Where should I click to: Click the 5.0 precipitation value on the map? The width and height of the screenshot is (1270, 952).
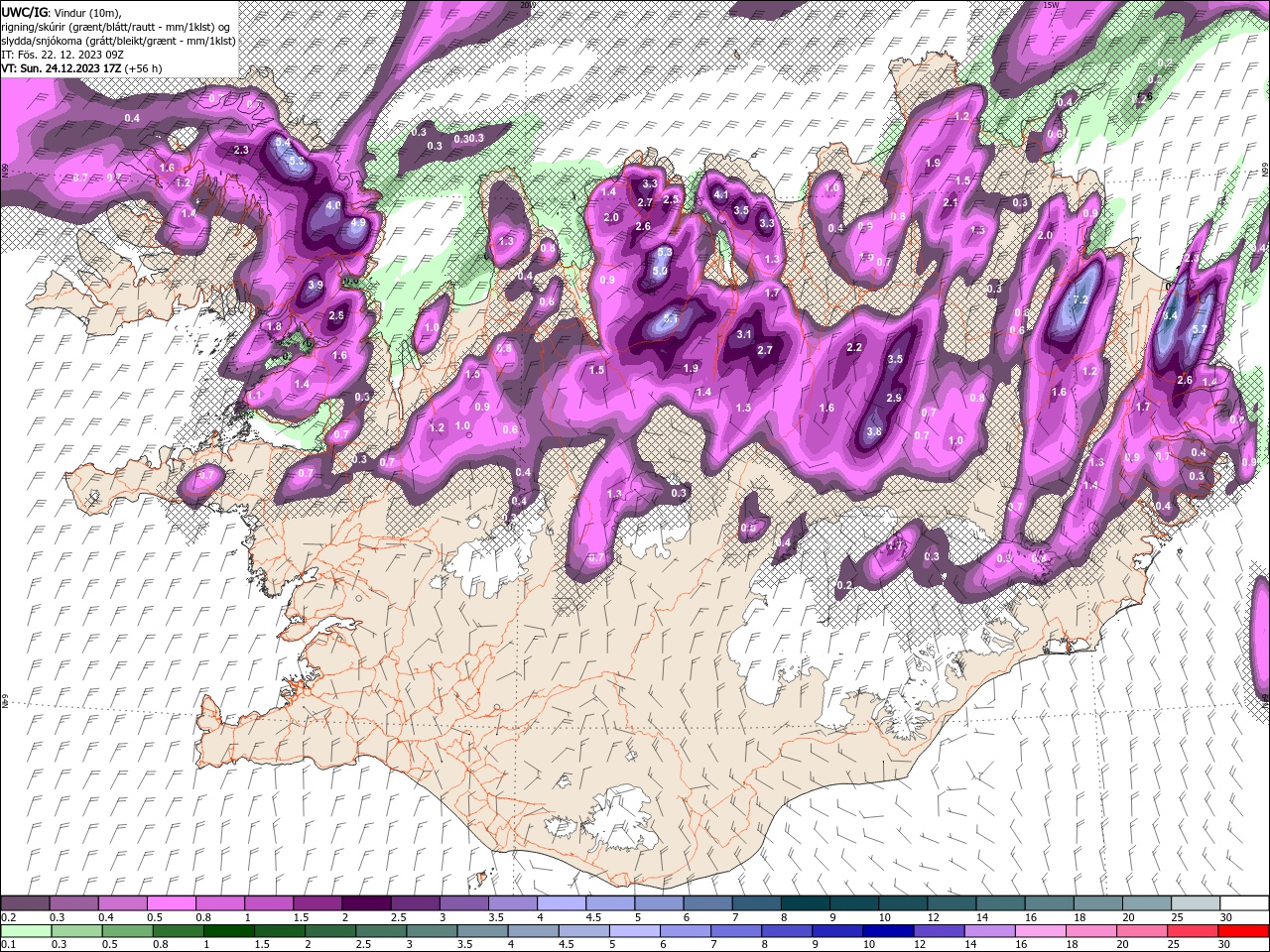[x=661, y=270]
